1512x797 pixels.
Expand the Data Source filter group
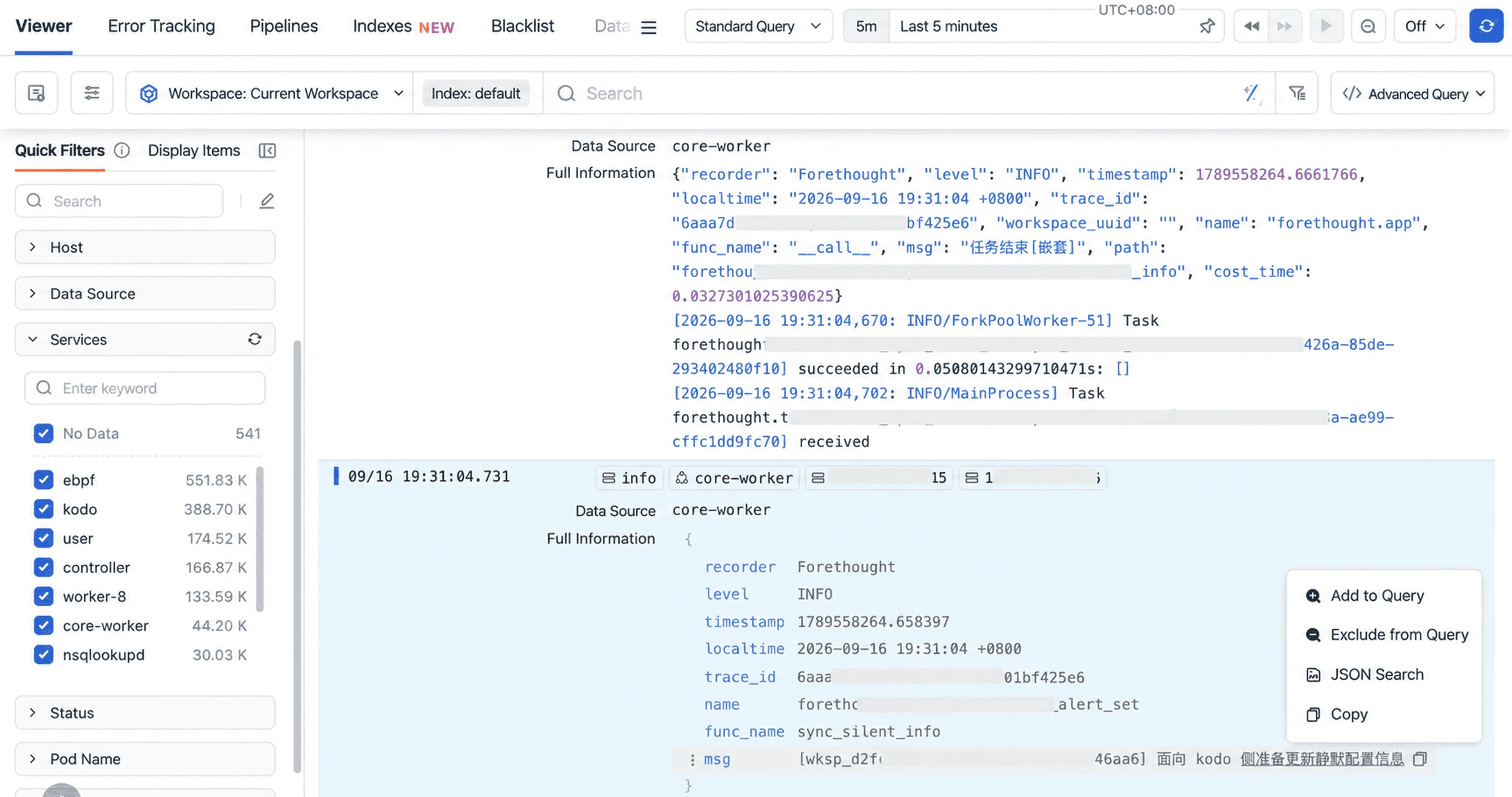pyautogui.click(x=145, y=293)
